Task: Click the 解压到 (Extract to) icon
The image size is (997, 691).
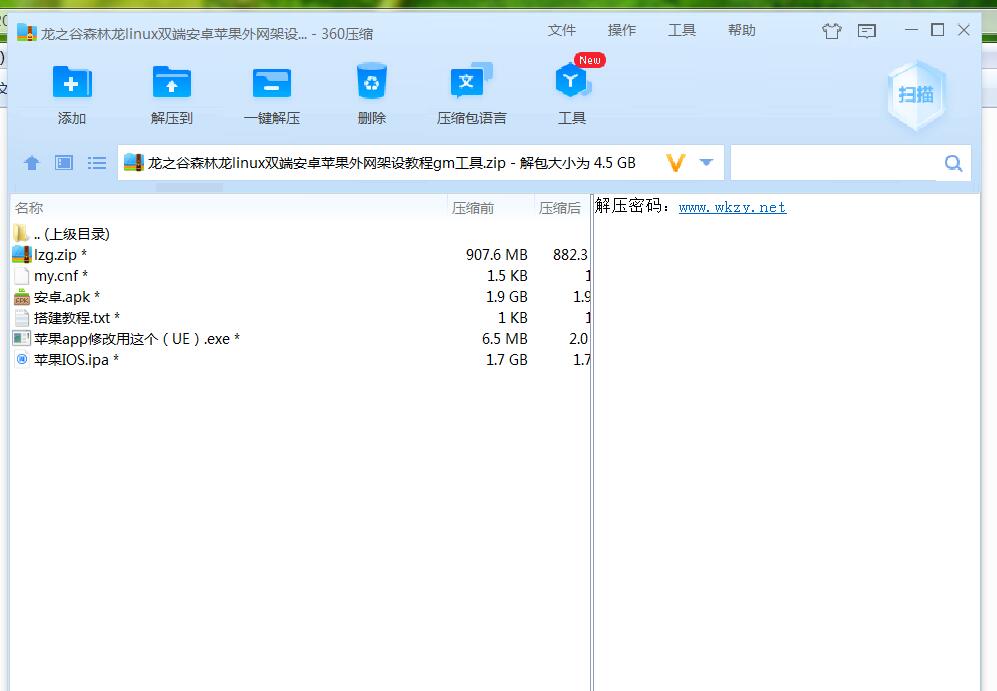Action: [x=171, y=83]
